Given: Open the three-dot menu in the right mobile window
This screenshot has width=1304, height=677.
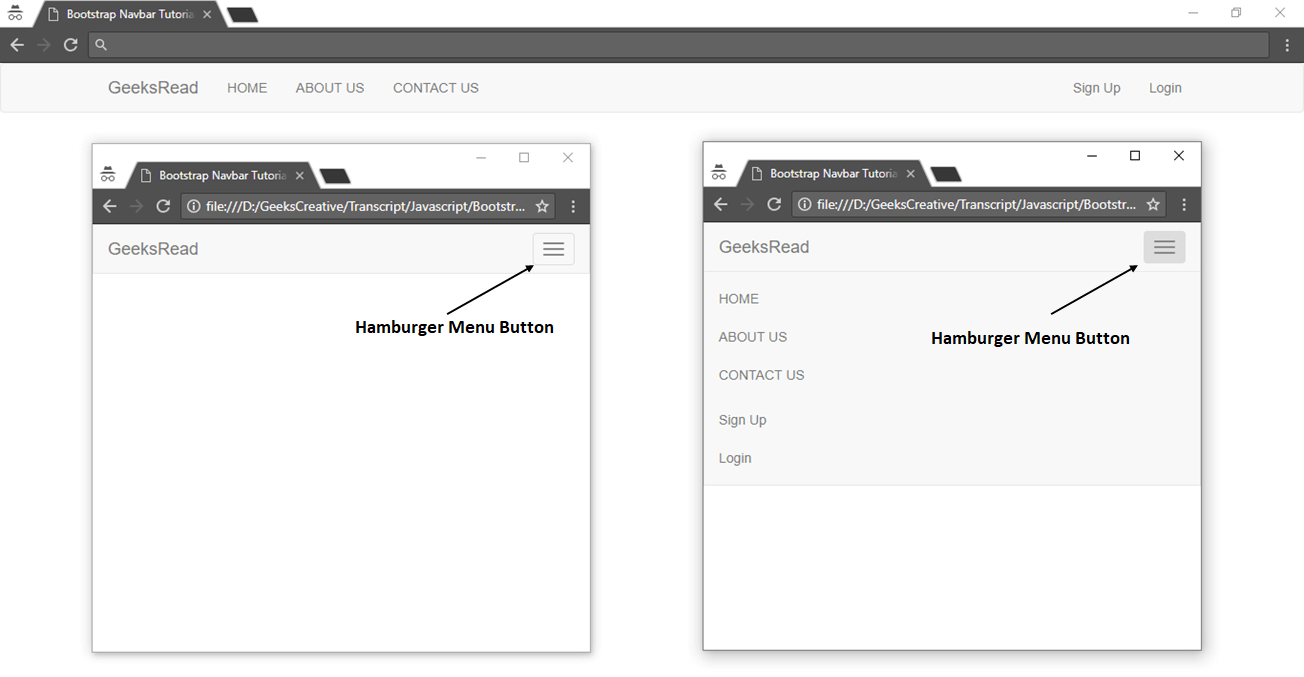Looking at the screenshot, I should (1184, 204).
